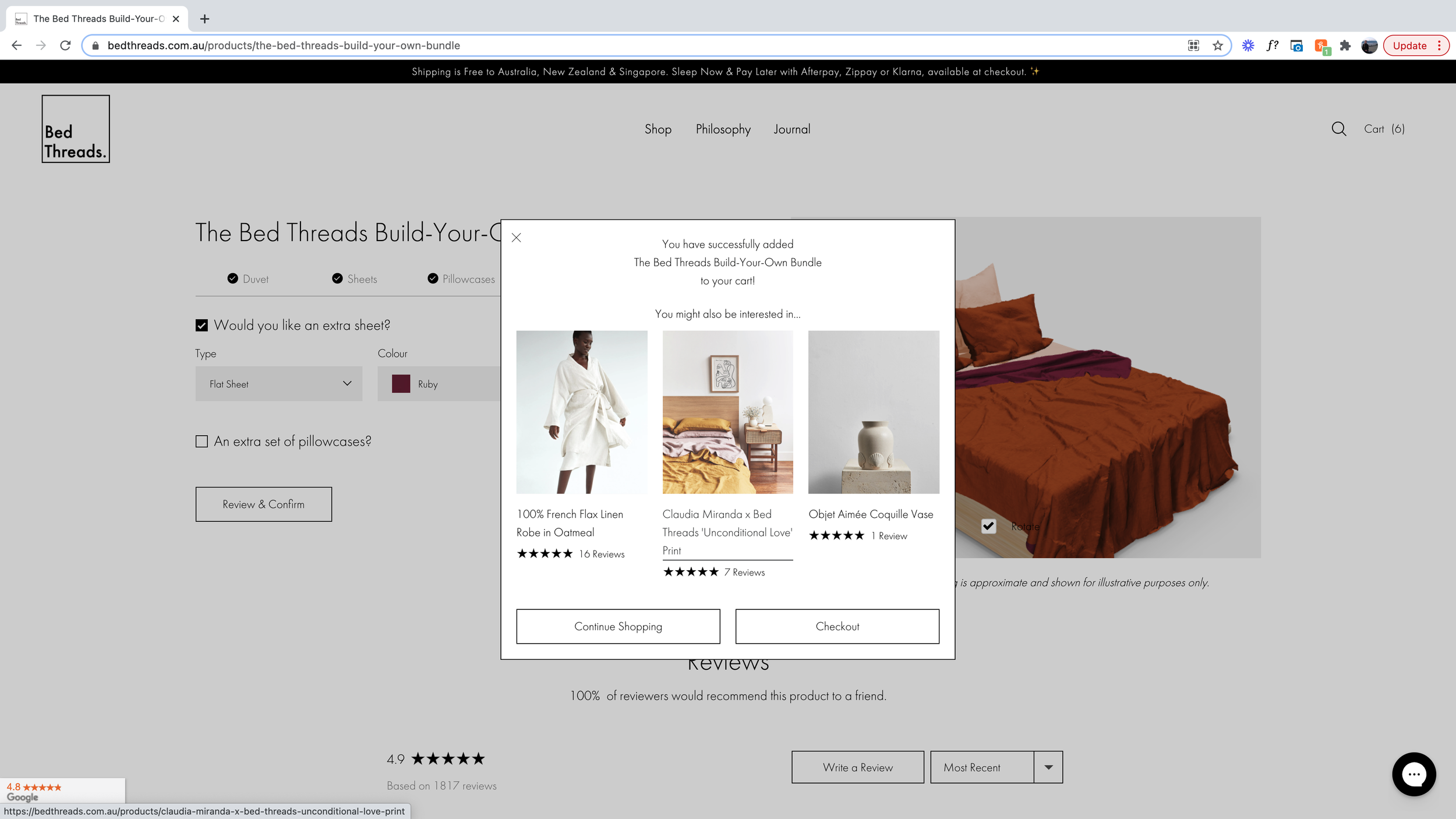Open Objet Aimée Coquille Vase link
The image size is (1456, 819).
pyautogui.click(x=871, y=514)
